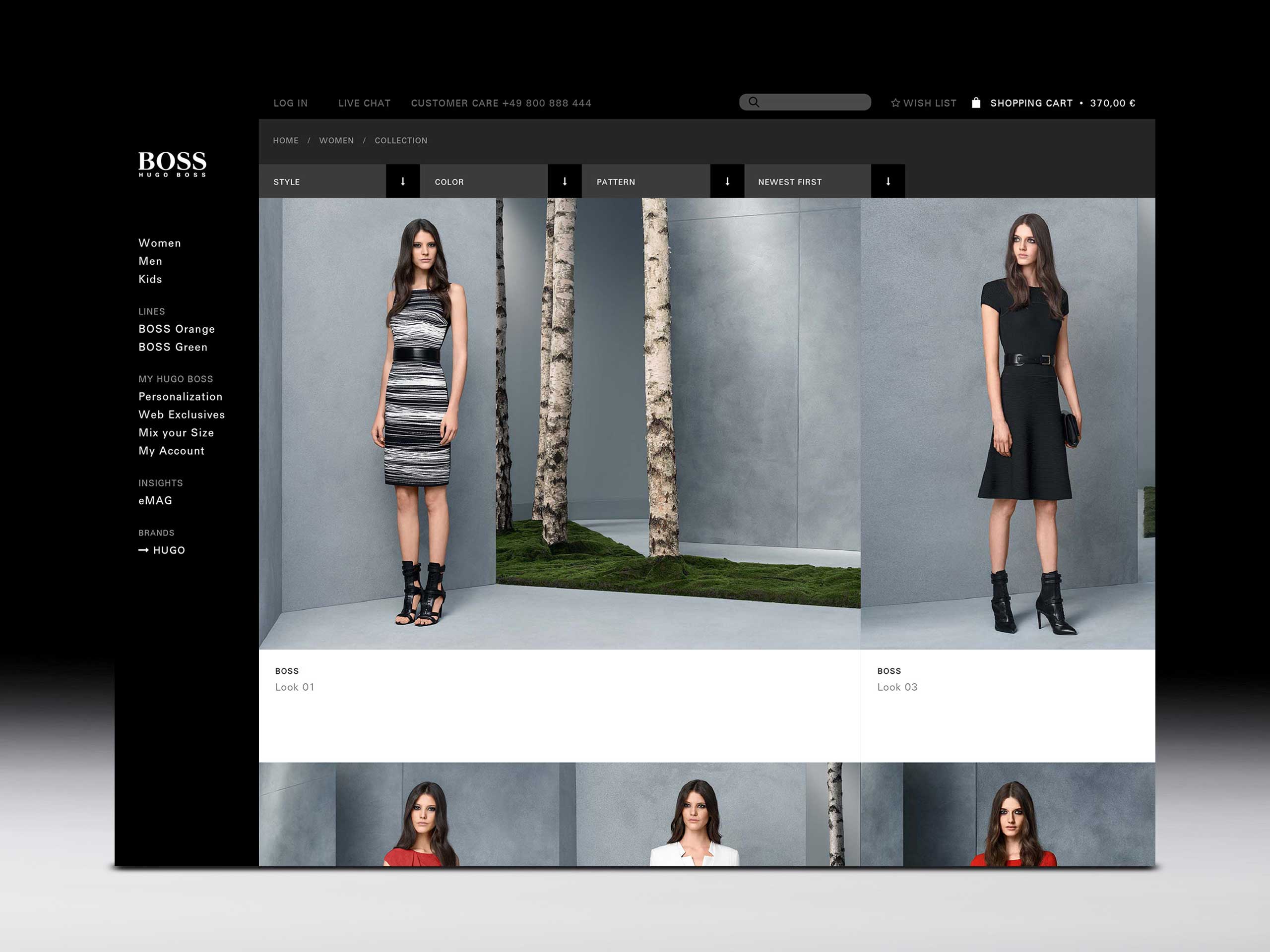Open the WISH LIST

pyautogui.click(x=930, y=103)
